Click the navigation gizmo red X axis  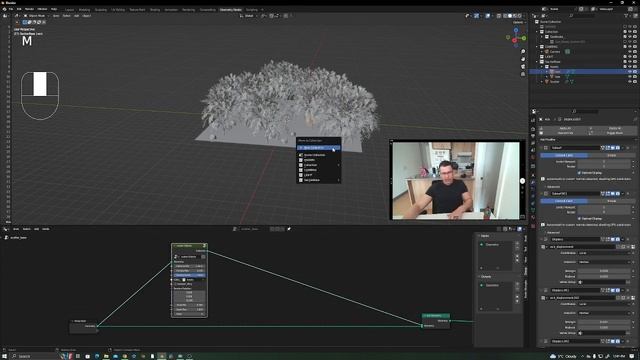(514, 40)
